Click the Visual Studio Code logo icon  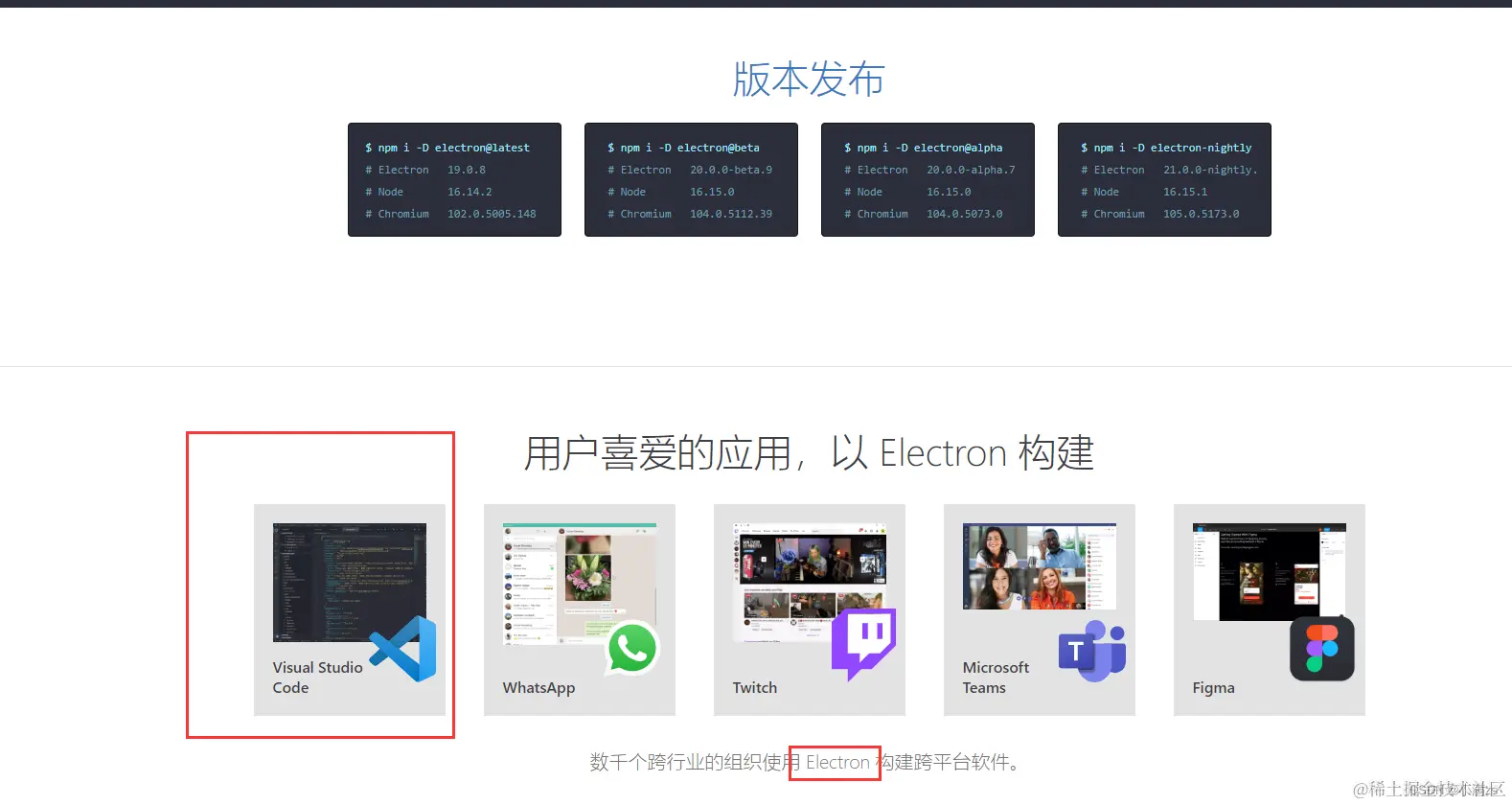tap(403, 649)
